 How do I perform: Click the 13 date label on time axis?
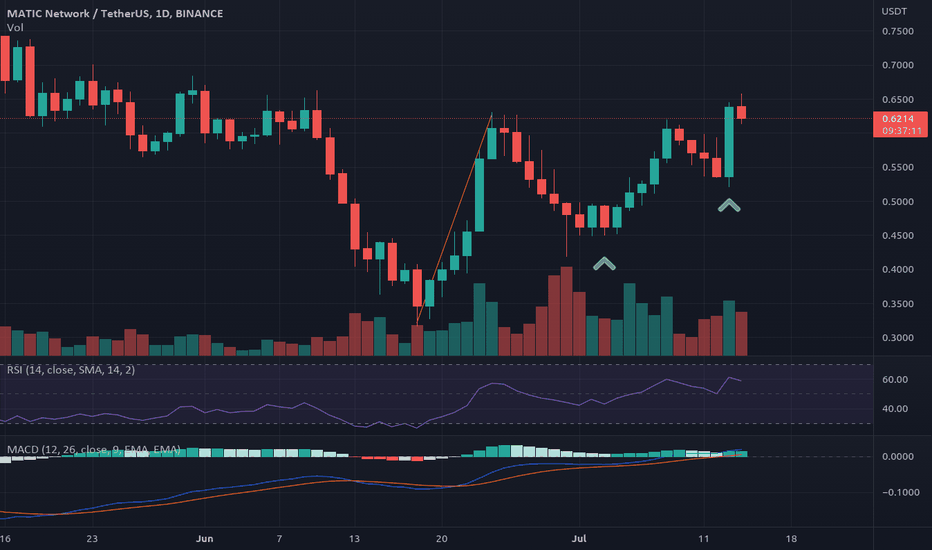point(354,539)
